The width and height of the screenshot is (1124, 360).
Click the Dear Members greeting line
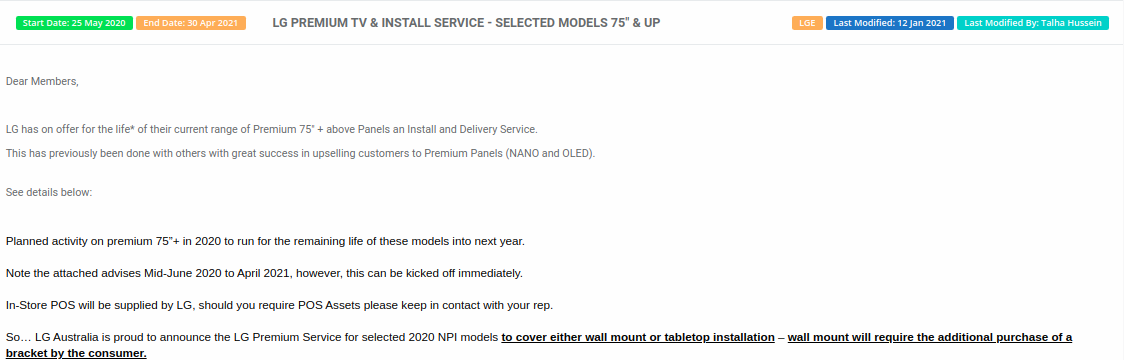(42, 82)
